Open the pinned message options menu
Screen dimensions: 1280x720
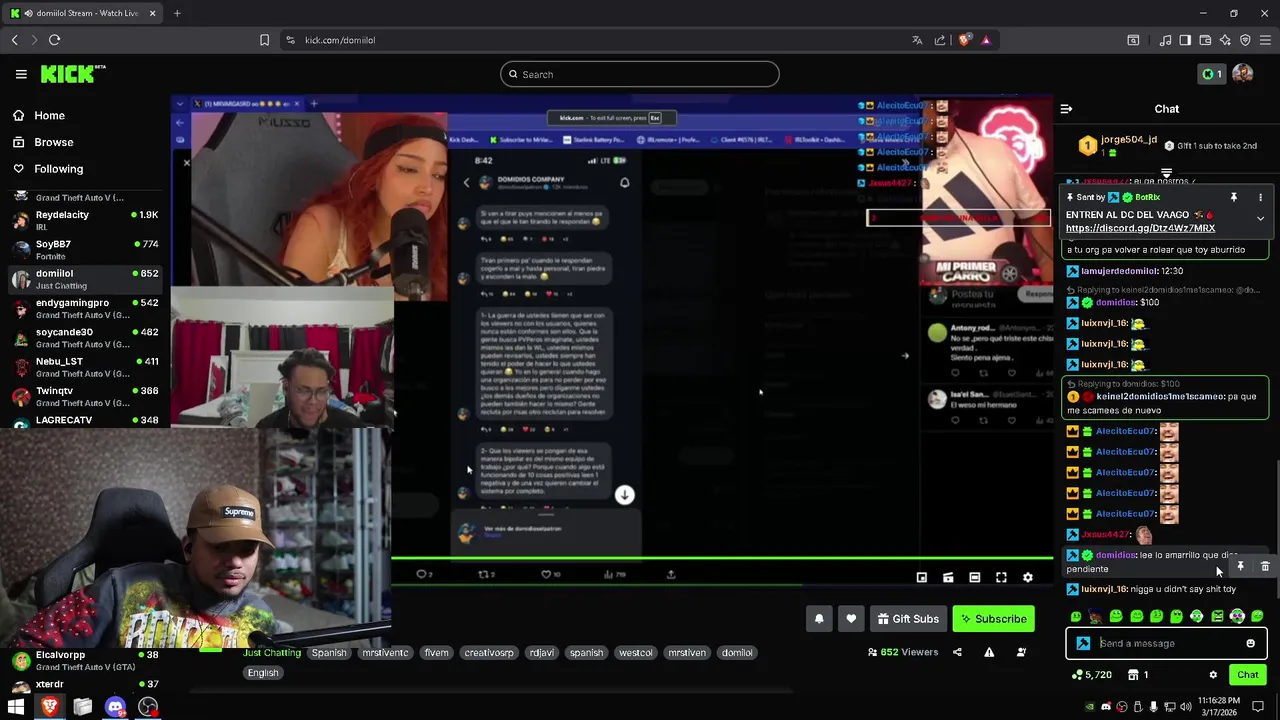point(1260,198)
